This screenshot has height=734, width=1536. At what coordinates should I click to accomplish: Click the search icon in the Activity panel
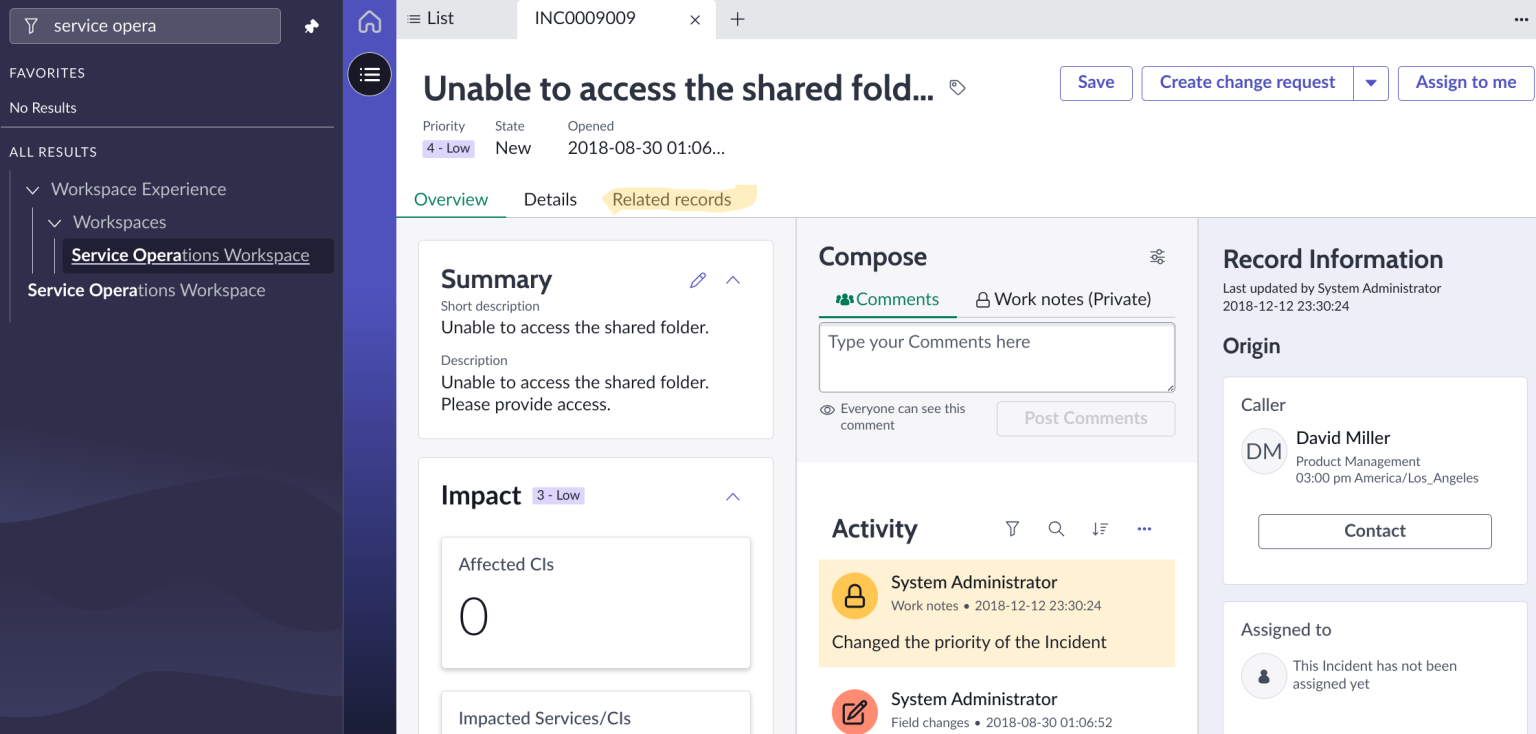point(1056,528)
